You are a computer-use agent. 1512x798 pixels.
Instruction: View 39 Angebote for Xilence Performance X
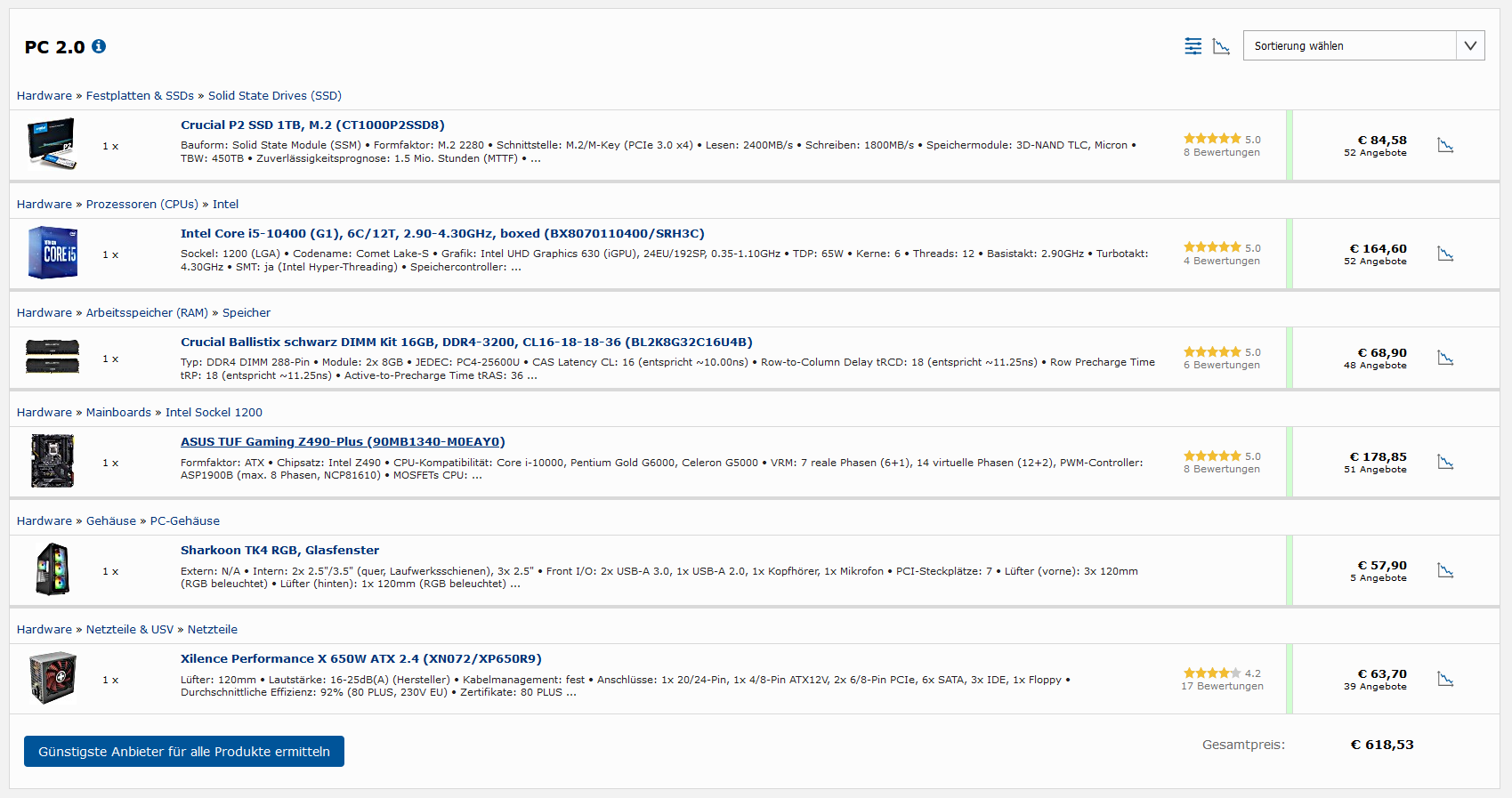pos(1375,687)
